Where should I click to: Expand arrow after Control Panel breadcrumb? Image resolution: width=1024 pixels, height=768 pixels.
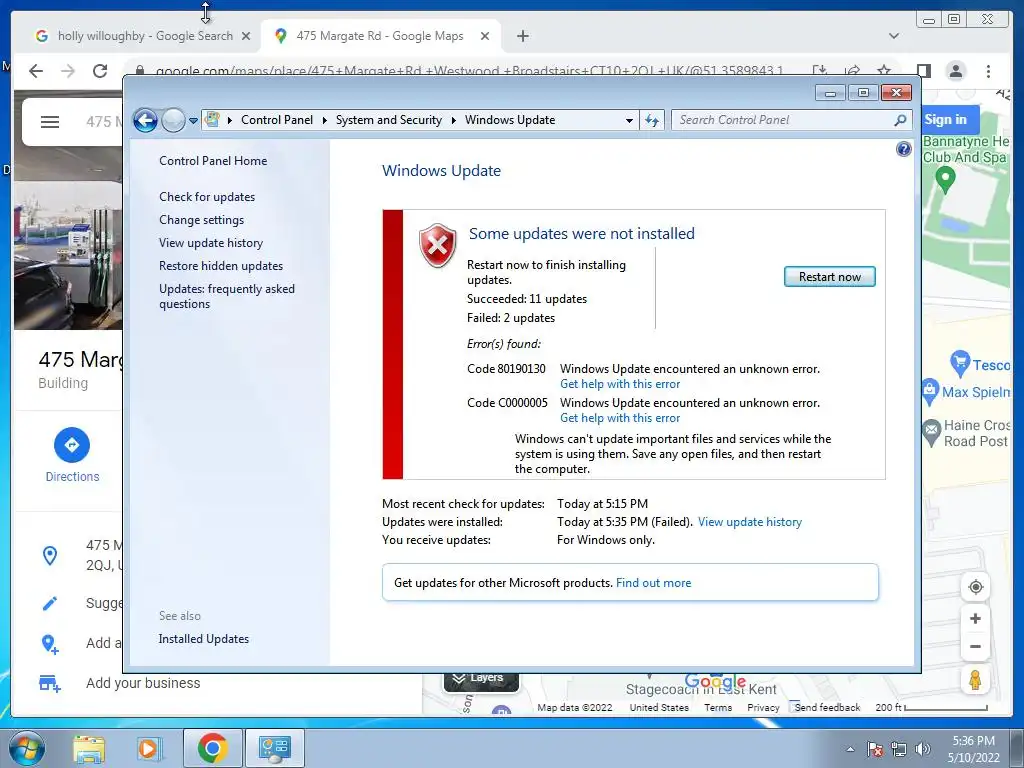[x=325, y=120]
